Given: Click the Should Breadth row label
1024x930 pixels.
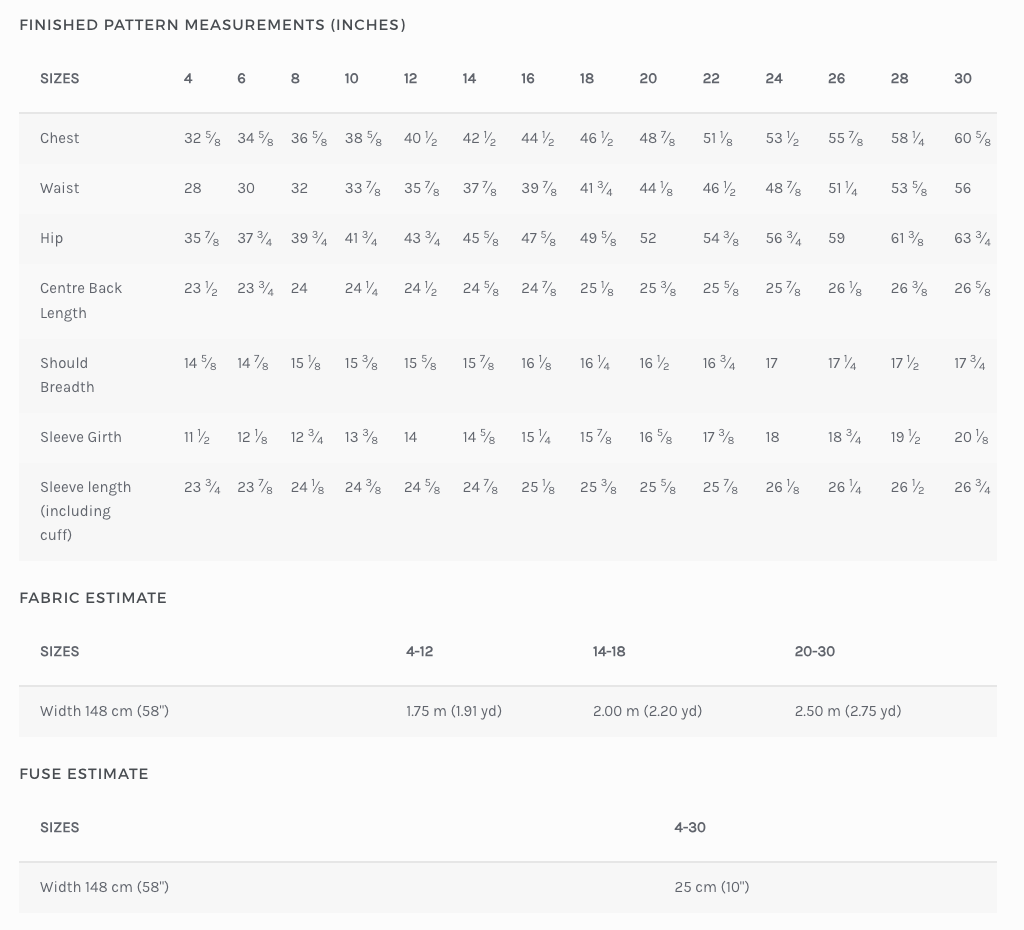Looking at the screenshot, I should point(67,375).
